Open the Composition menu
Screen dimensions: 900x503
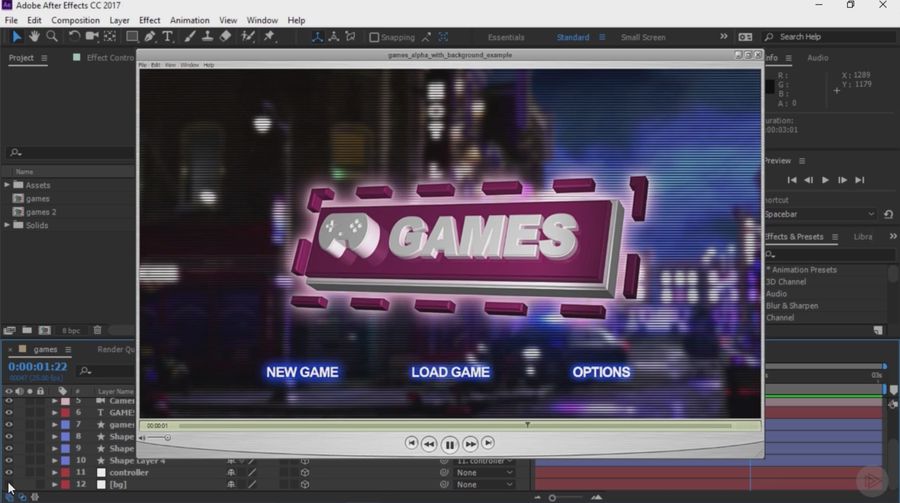[x=75, y=20]
